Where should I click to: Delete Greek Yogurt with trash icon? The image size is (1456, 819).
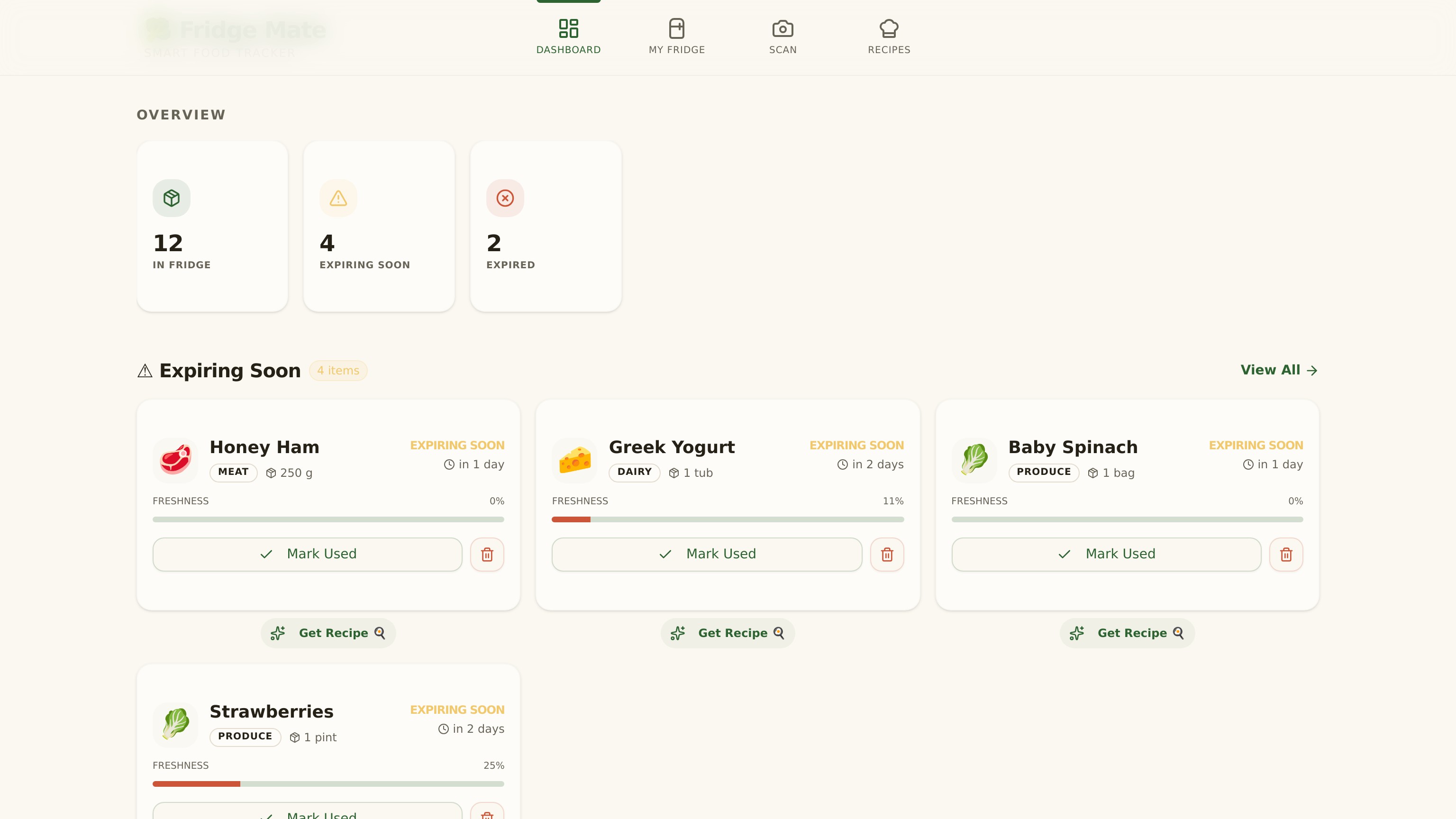886,555
